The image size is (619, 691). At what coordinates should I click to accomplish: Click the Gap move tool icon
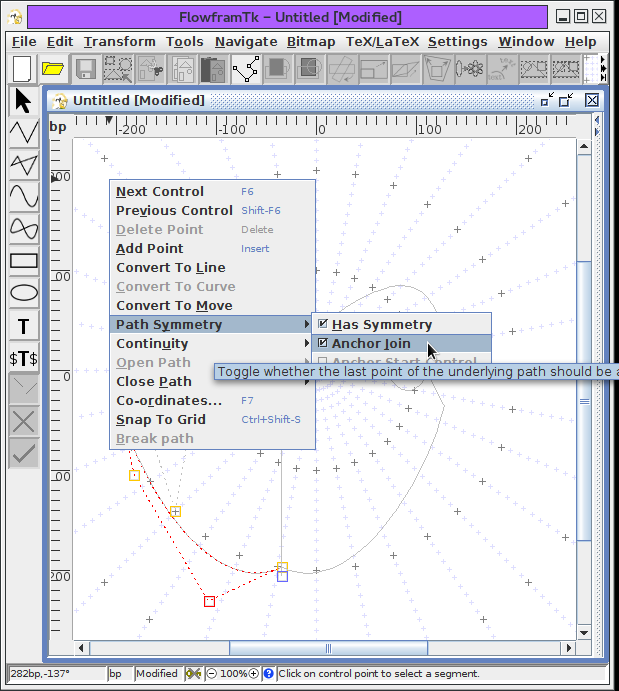(x=24, y=390)
